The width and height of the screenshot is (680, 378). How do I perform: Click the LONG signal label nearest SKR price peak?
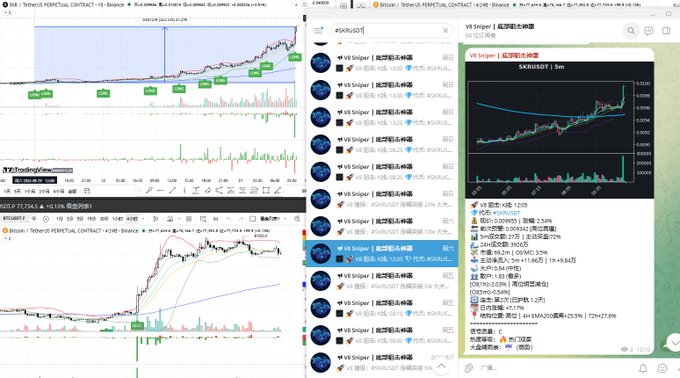(x=295, y=57)
